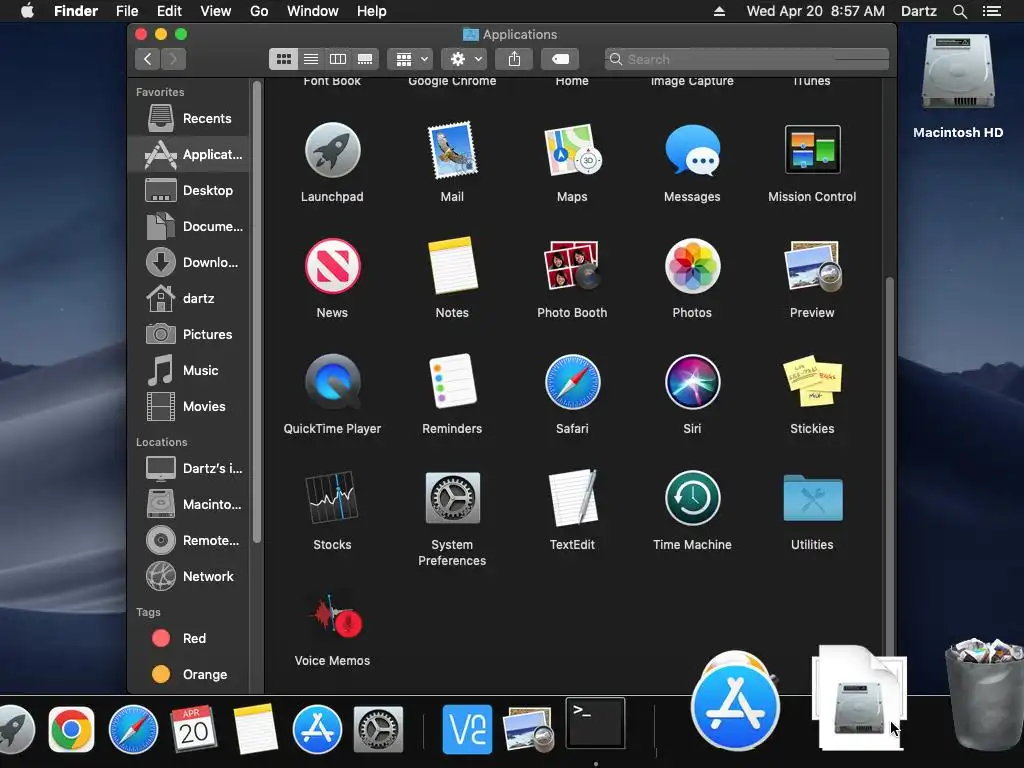Open the File menu
The image size is (1024, 768).
pos(127,11)
